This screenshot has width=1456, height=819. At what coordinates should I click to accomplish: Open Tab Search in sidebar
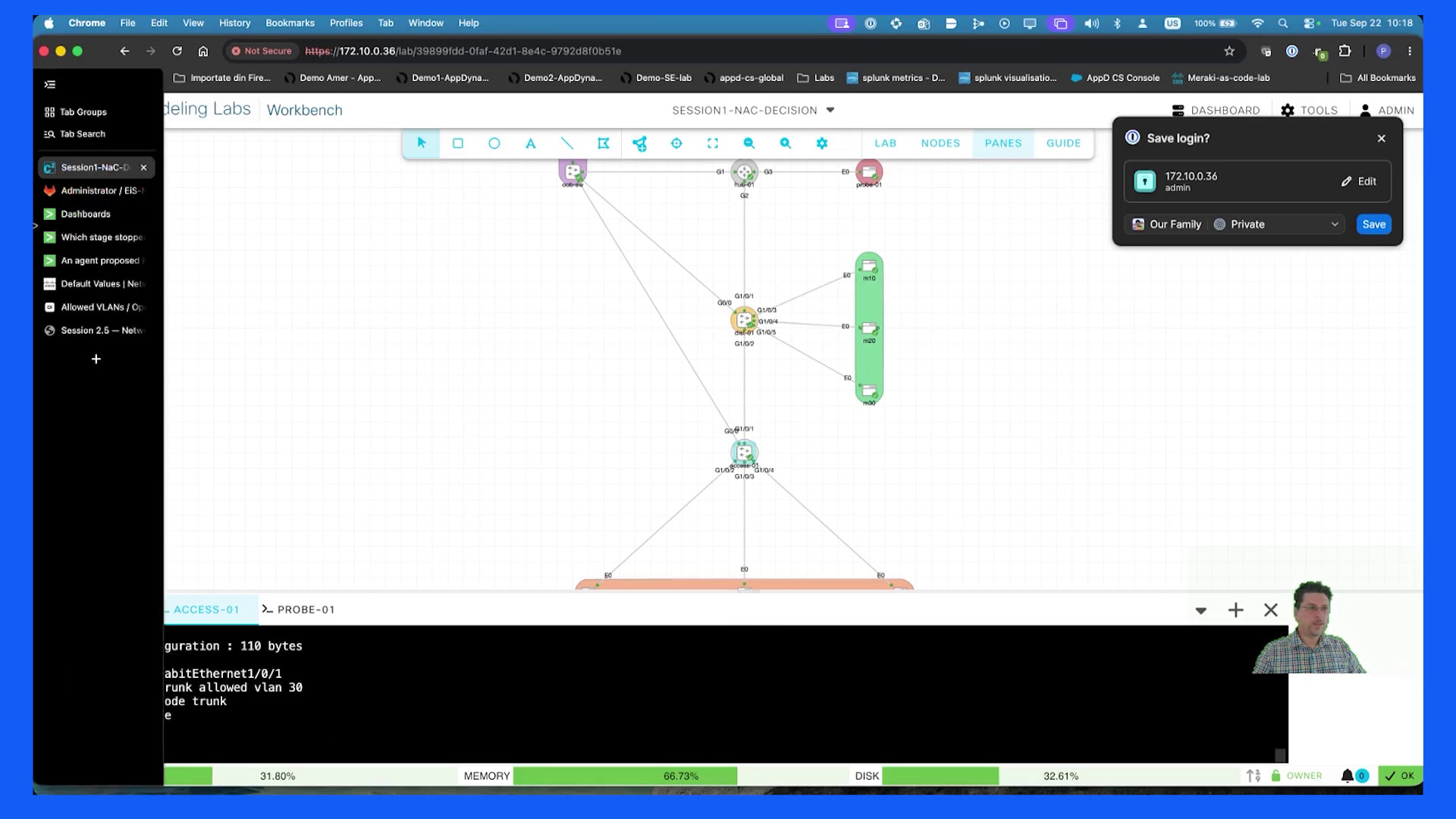[x=75, y=134]
